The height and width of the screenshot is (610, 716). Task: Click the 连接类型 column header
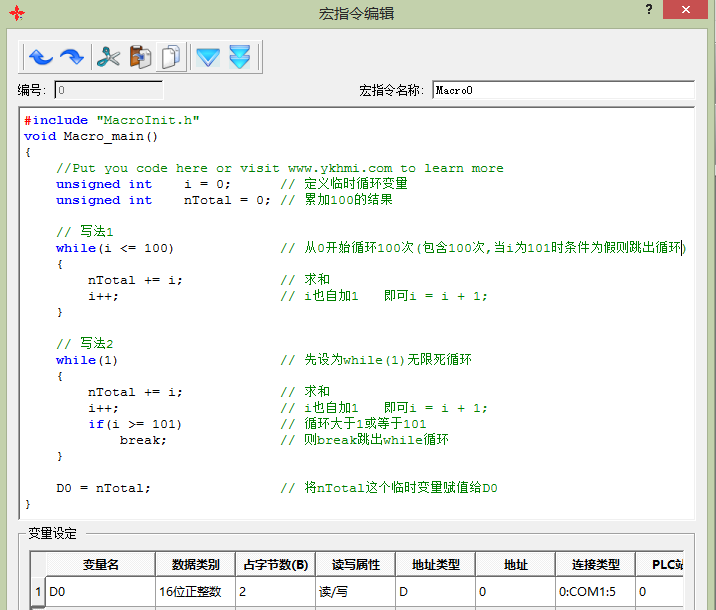[595, 565]
